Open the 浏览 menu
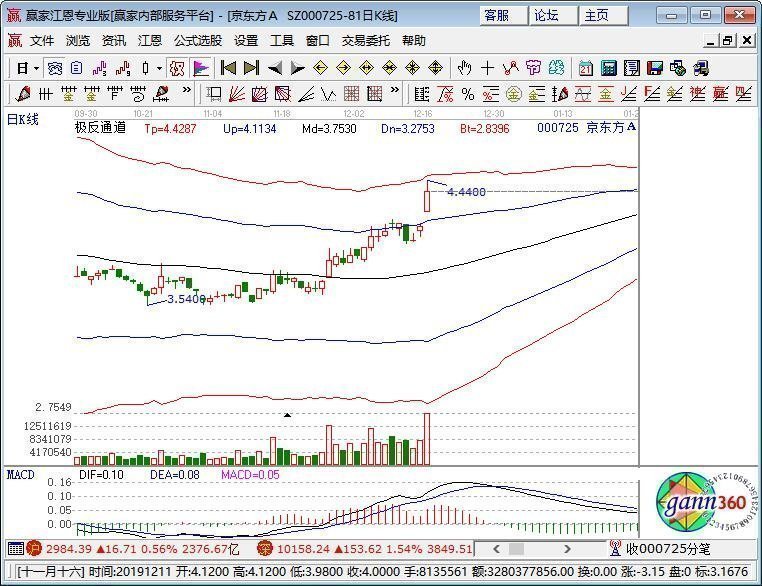 (78, 41)
